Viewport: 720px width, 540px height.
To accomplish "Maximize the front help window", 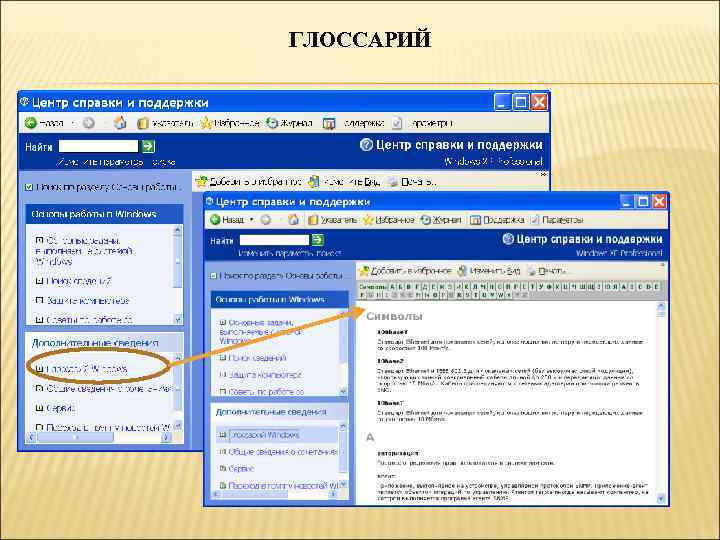I will pos(644,201).
